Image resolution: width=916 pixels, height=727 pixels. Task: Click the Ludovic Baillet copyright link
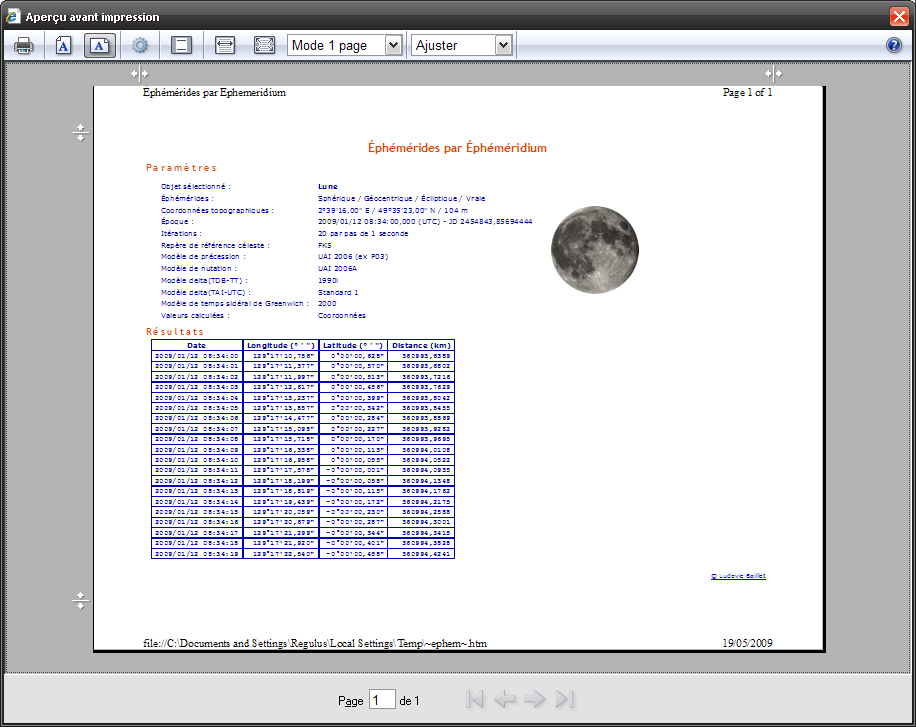tap(738, 576)
